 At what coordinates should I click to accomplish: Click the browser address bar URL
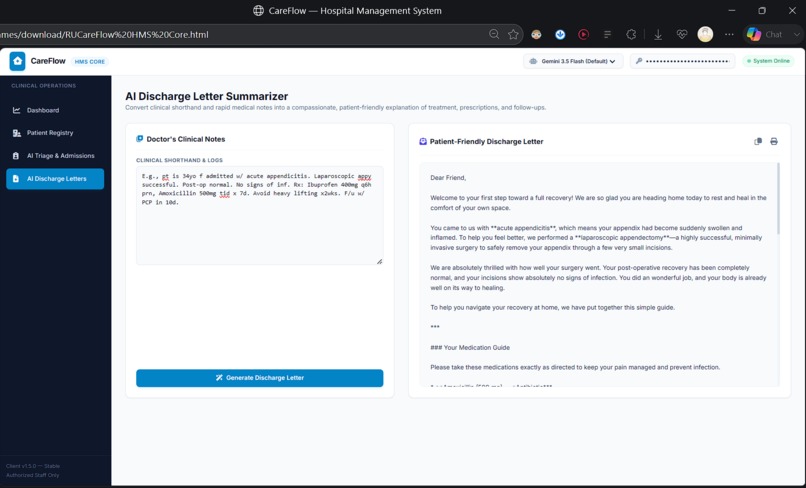click(104, 34)
